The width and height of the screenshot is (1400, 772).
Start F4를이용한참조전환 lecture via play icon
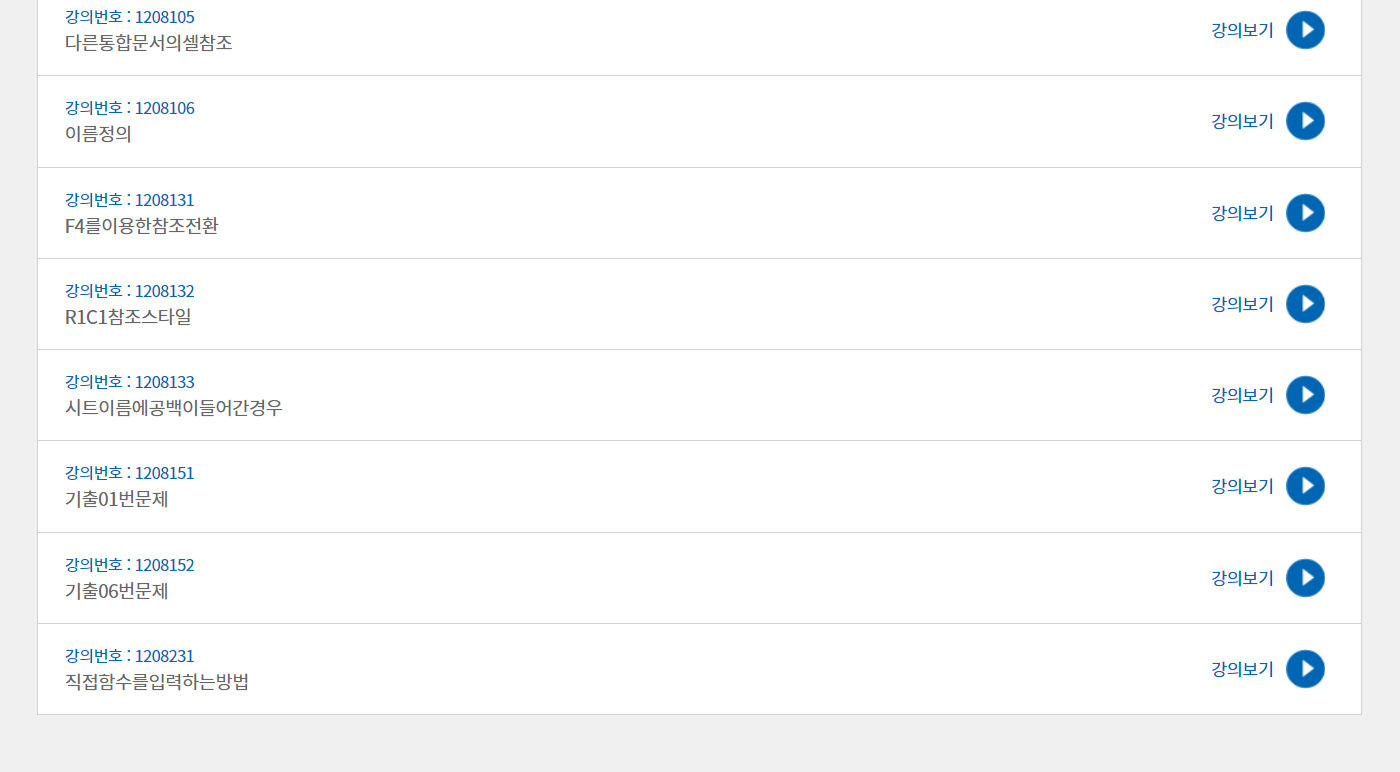click(x=1305, y=213)
